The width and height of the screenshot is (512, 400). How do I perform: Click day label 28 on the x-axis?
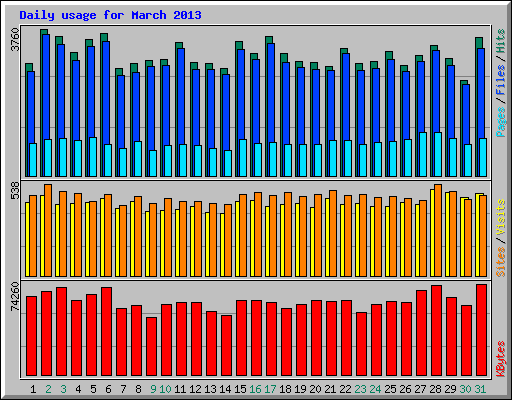coord(435,389)
